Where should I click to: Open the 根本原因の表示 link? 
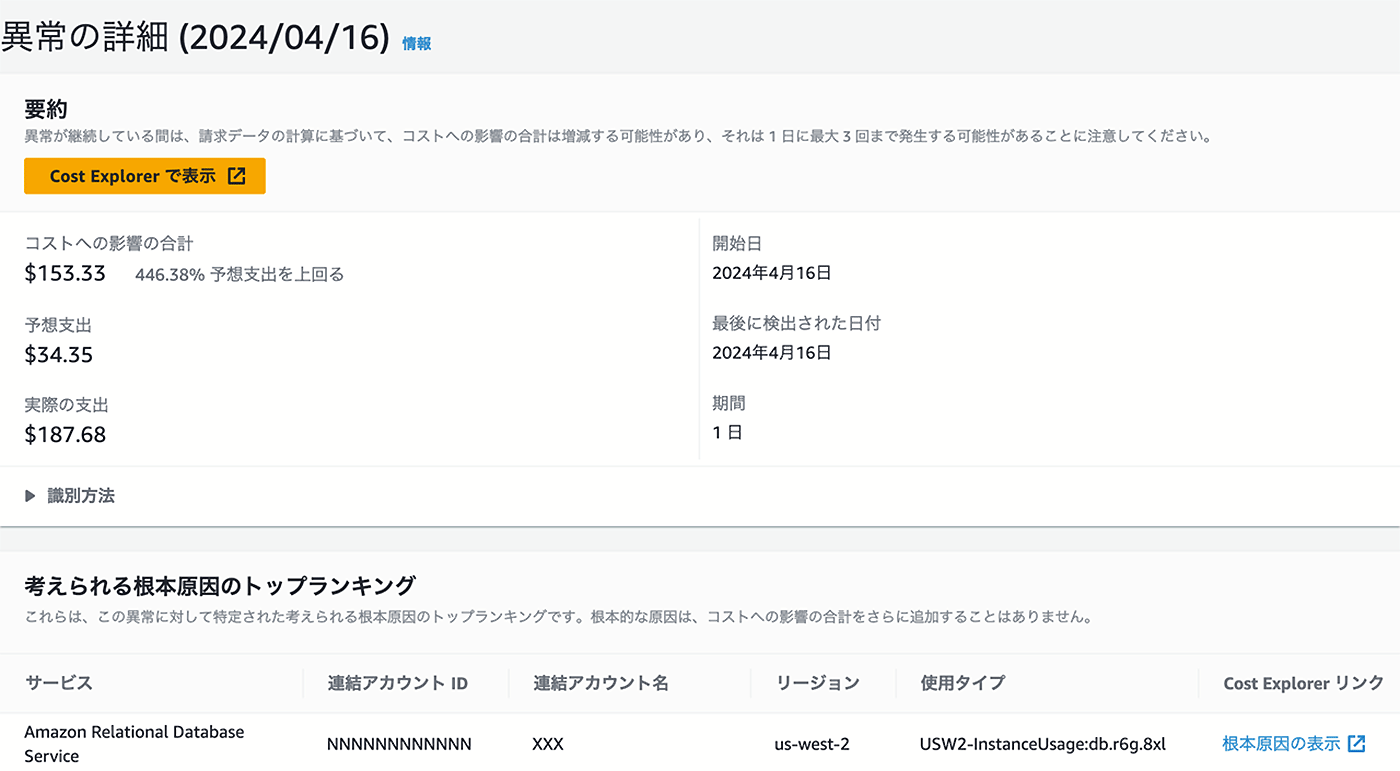(1281, 743)
